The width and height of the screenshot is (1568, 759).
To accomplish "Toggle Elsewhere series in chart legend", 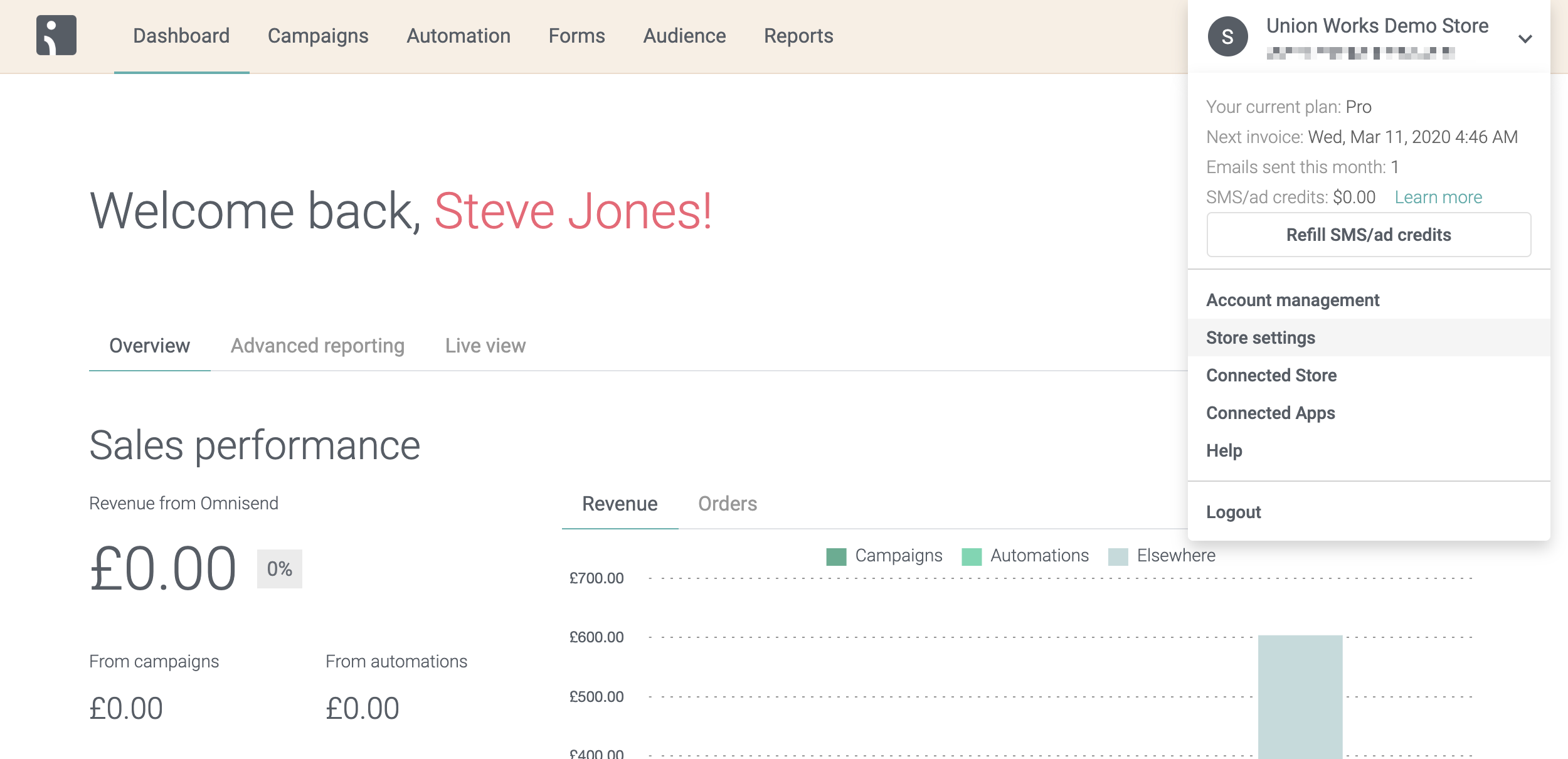I will (1162, 556).
